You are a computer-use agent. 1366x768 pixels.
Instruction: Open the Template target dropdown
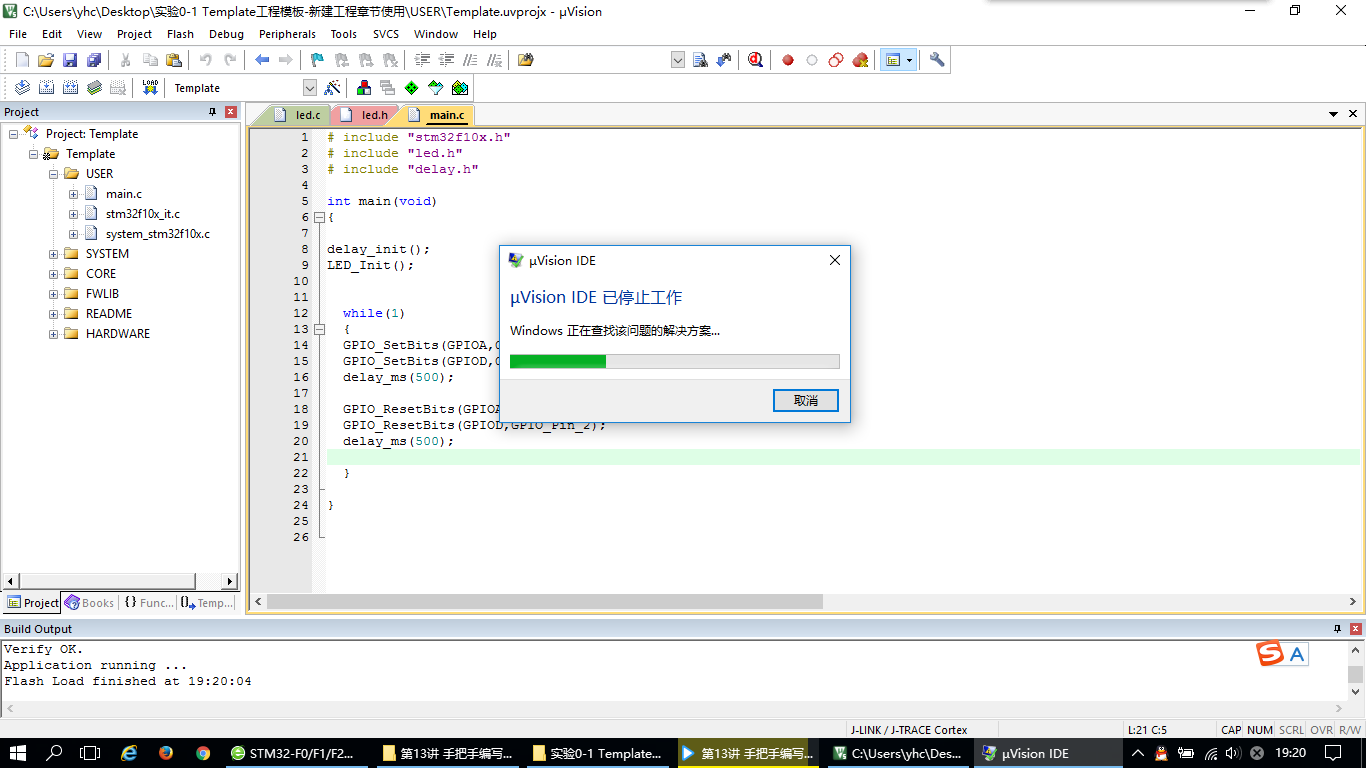click(x=309, y=88)
